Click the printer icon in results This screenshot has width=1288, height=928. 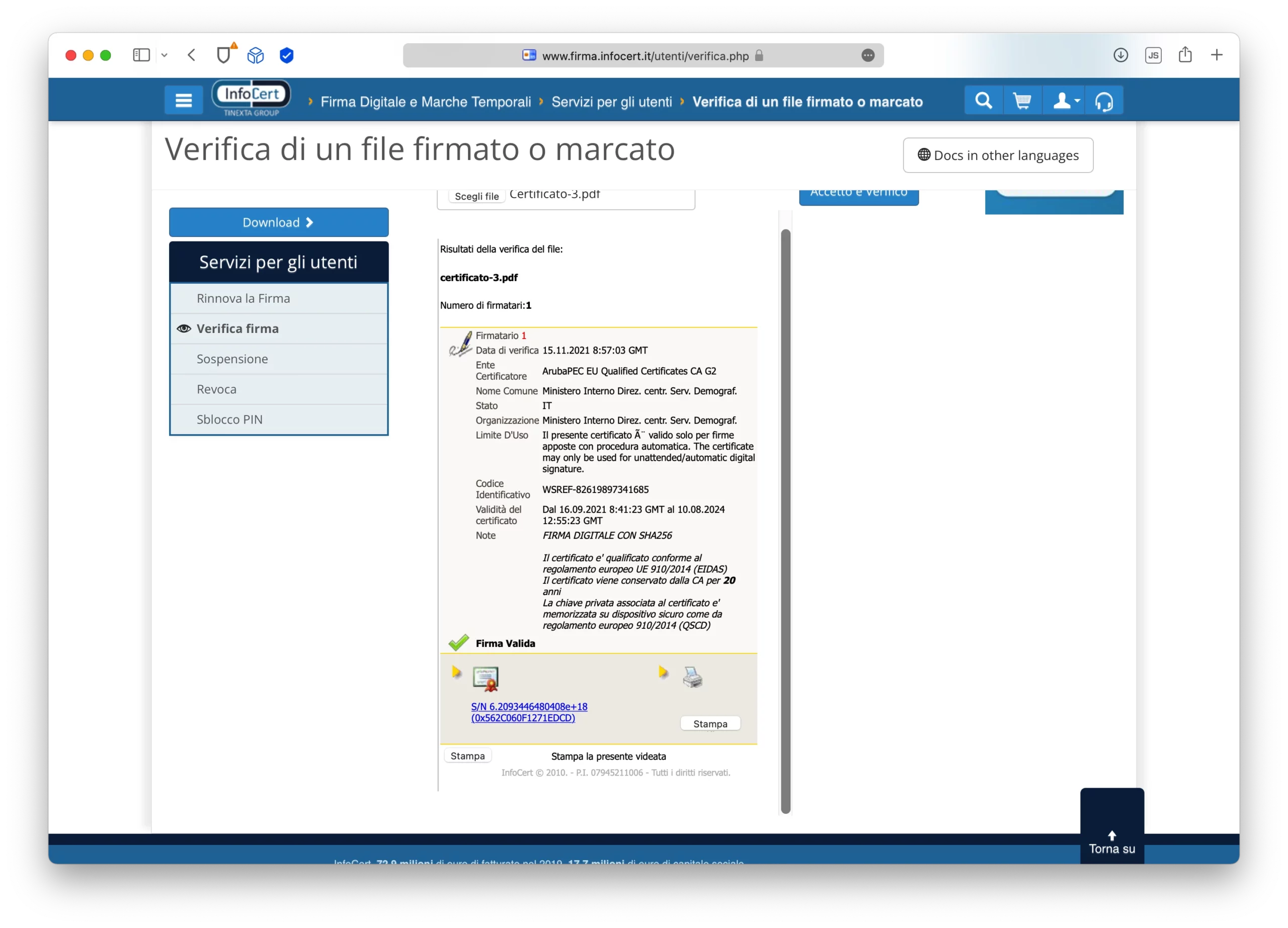[693, 677]
